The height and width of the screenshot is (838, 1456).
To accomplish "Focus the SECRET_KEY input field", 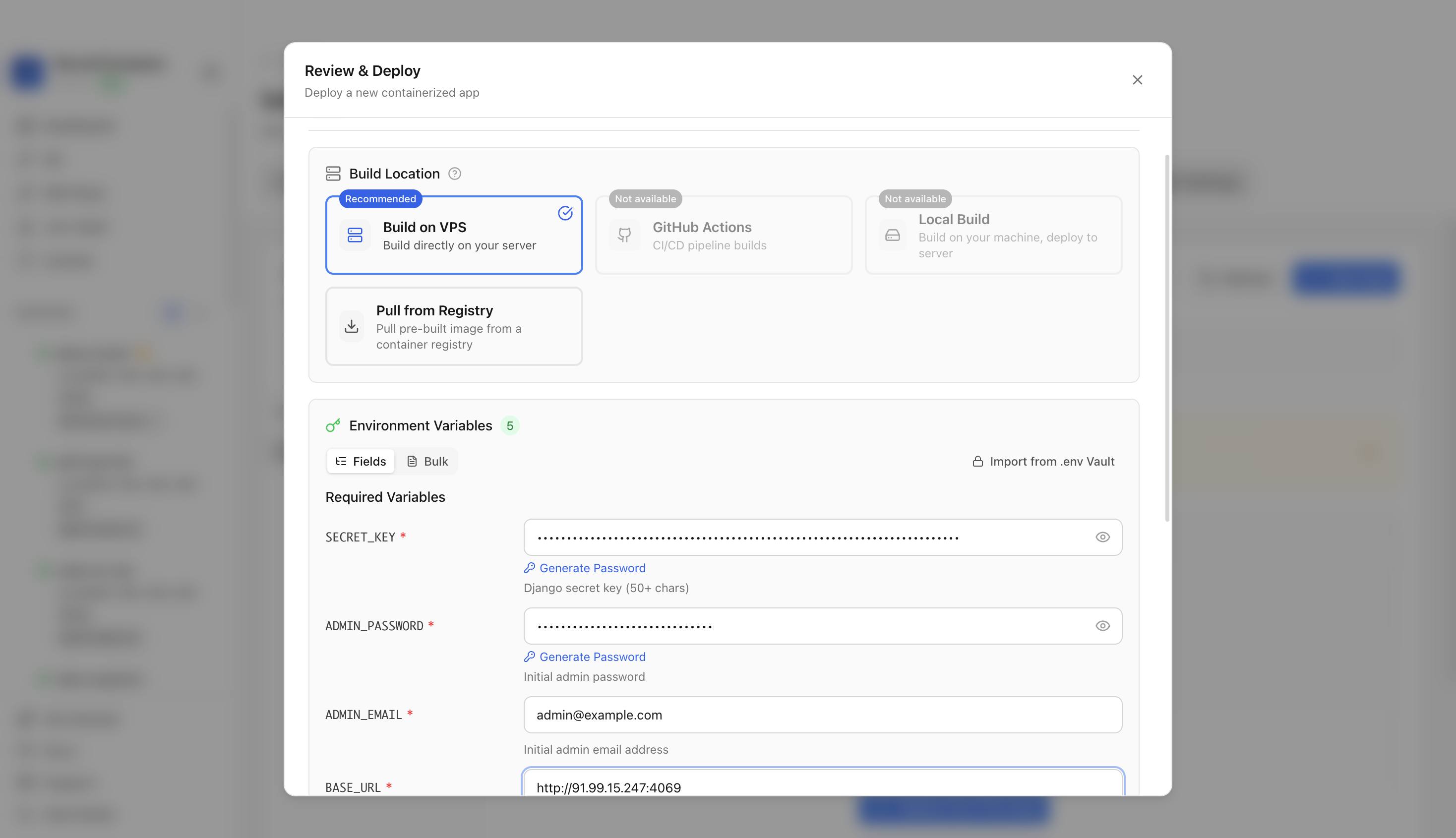I will [822, 537].
